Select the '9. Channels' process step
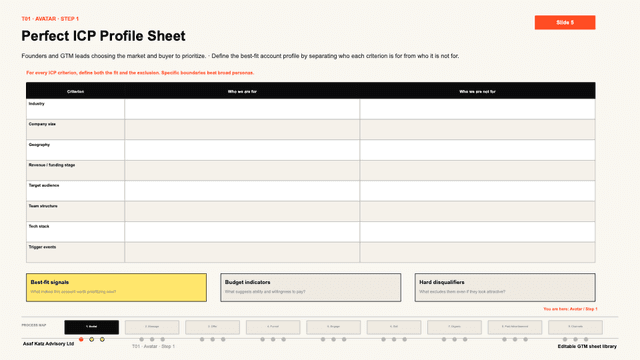 click(x=575, y=327)
